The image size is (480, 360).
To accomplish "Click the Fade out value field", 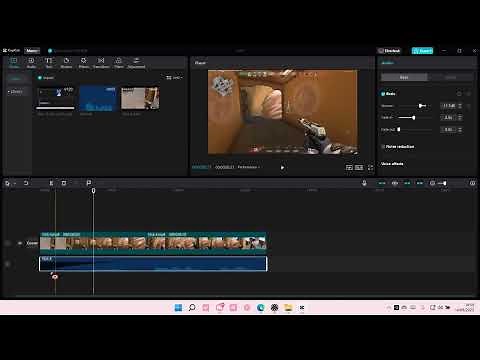I will (x=448, y=129).
